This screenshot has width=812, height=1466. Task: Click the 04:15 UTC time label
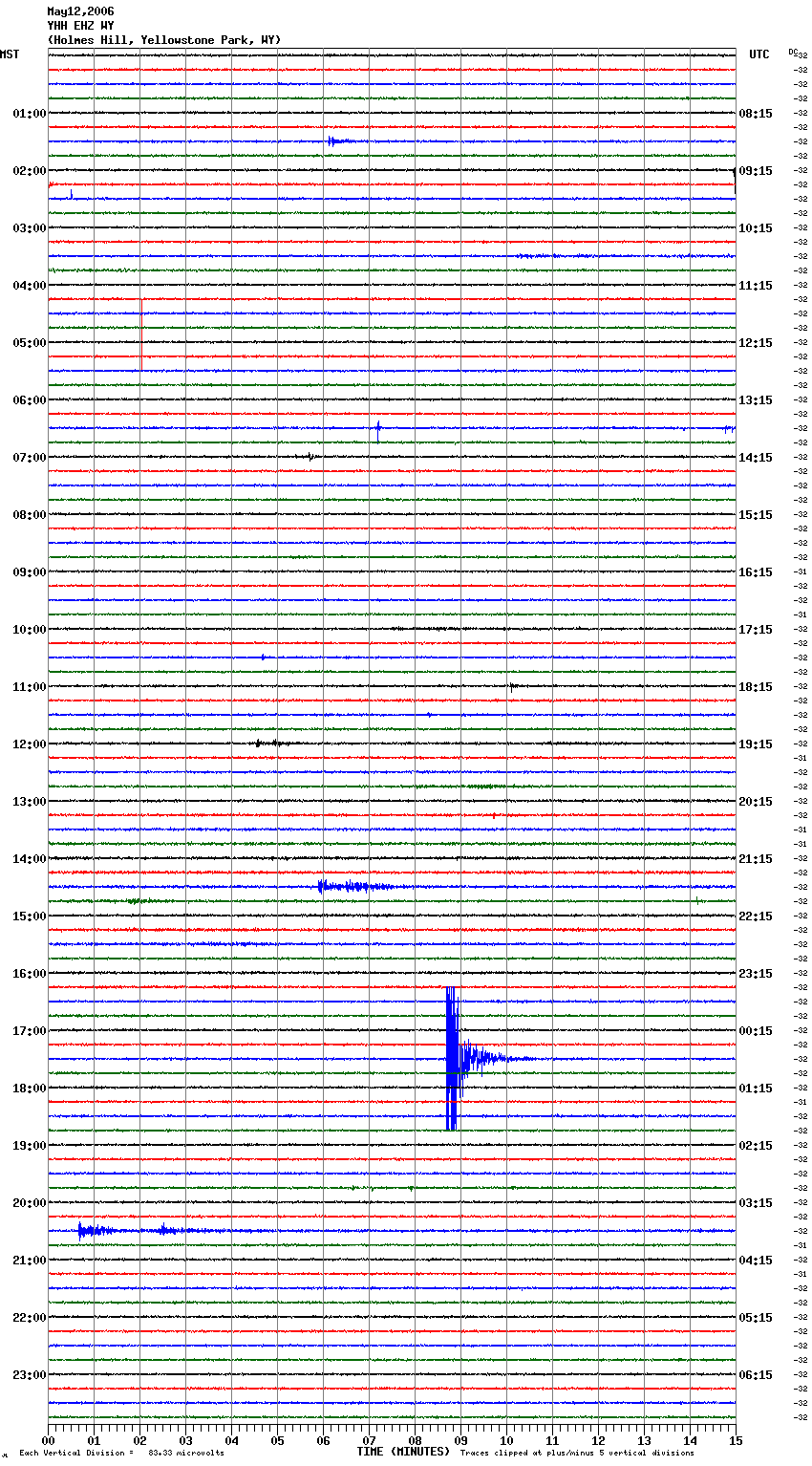pyautogui.click(x=756, y=1261)
